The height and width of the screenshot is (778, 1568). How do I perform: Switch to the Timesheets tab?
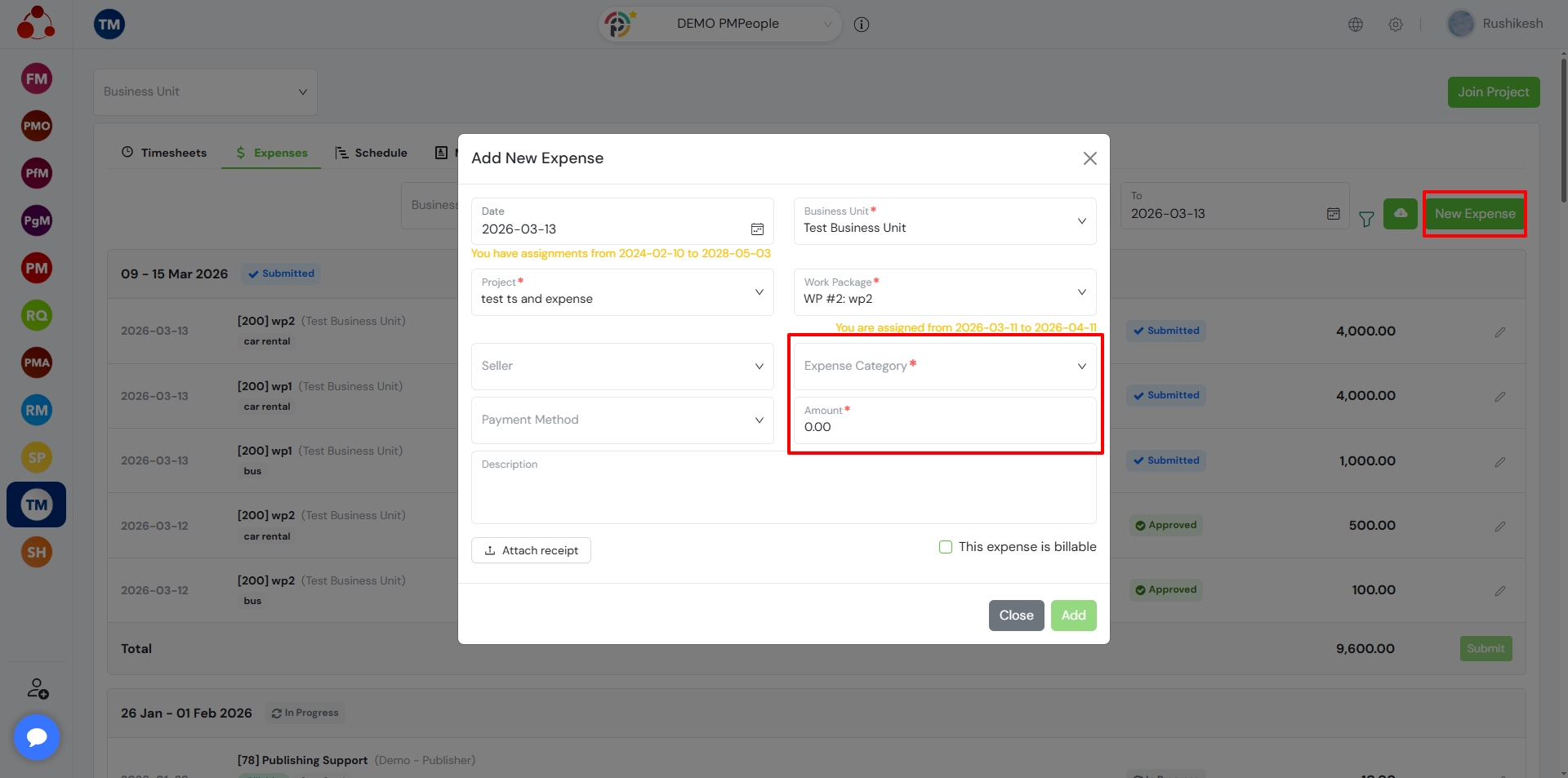coord(164,153)
